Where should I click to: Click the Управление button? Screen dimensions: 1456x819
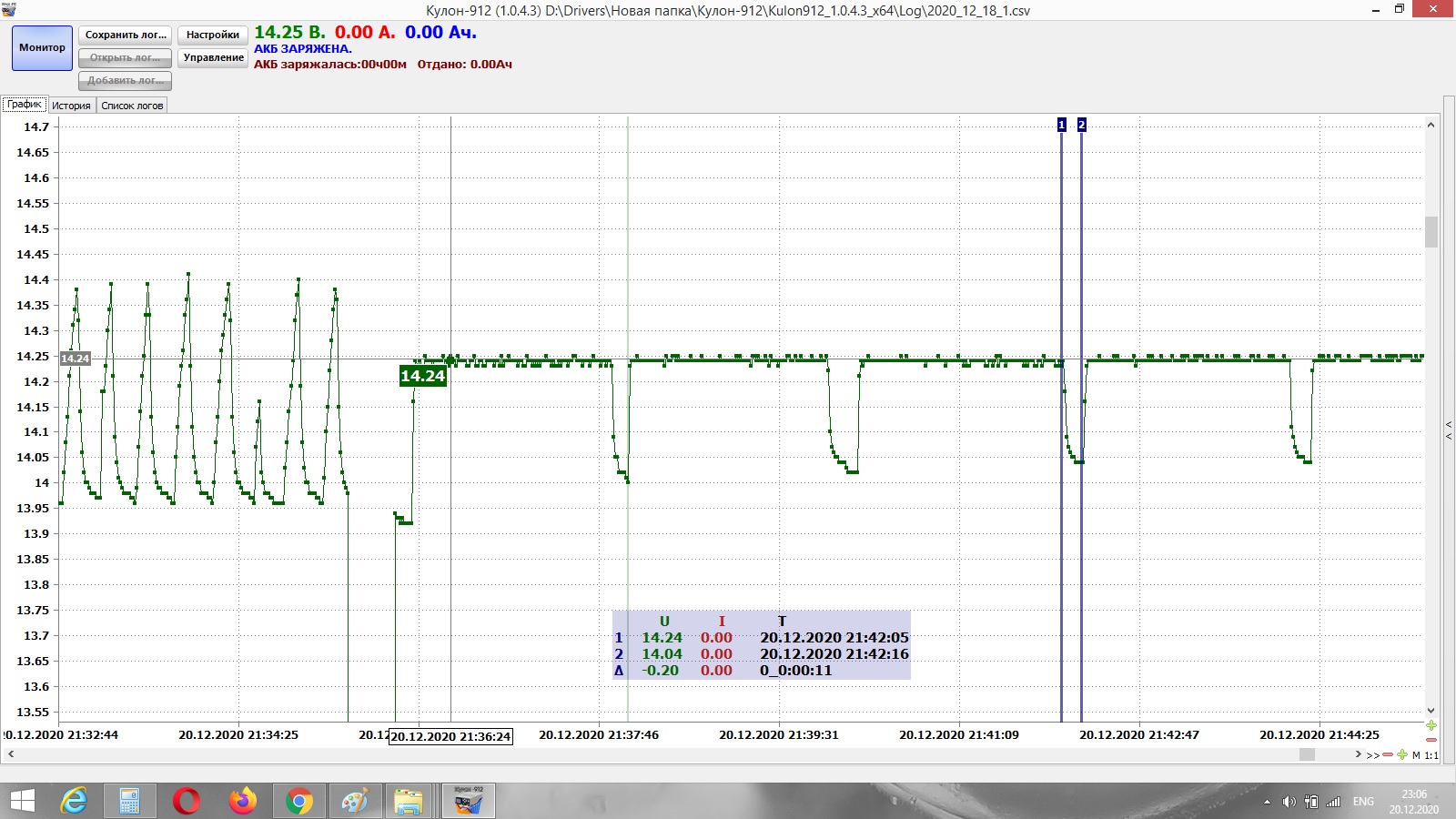pyautogui.click(x=213, y=57)
